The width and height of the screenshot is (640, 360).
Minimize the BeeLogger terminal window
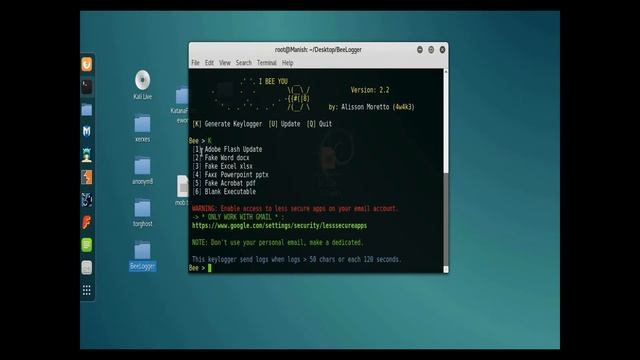(420, 49)
